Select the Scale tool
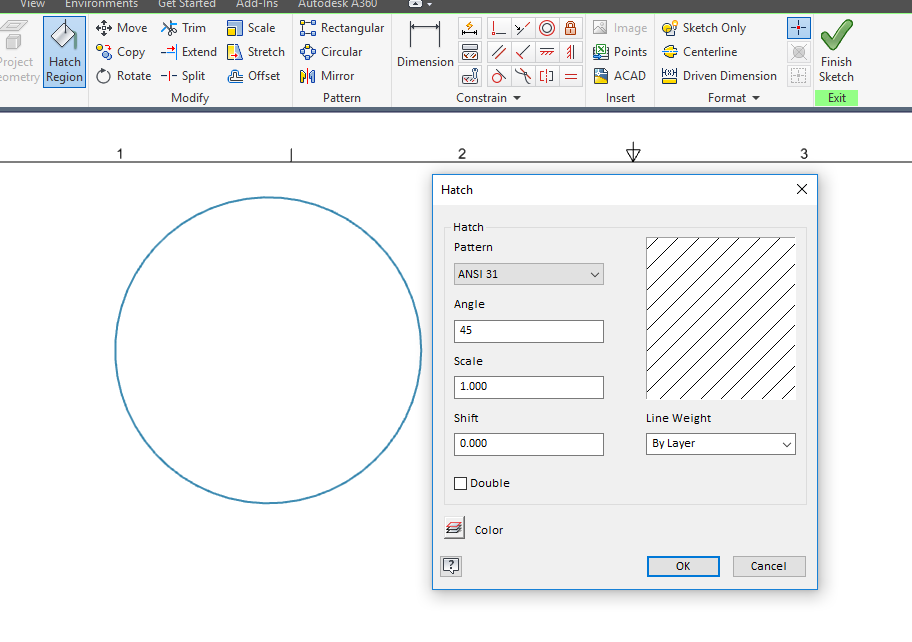Screen dimensions: 912x642 [251, 28]
